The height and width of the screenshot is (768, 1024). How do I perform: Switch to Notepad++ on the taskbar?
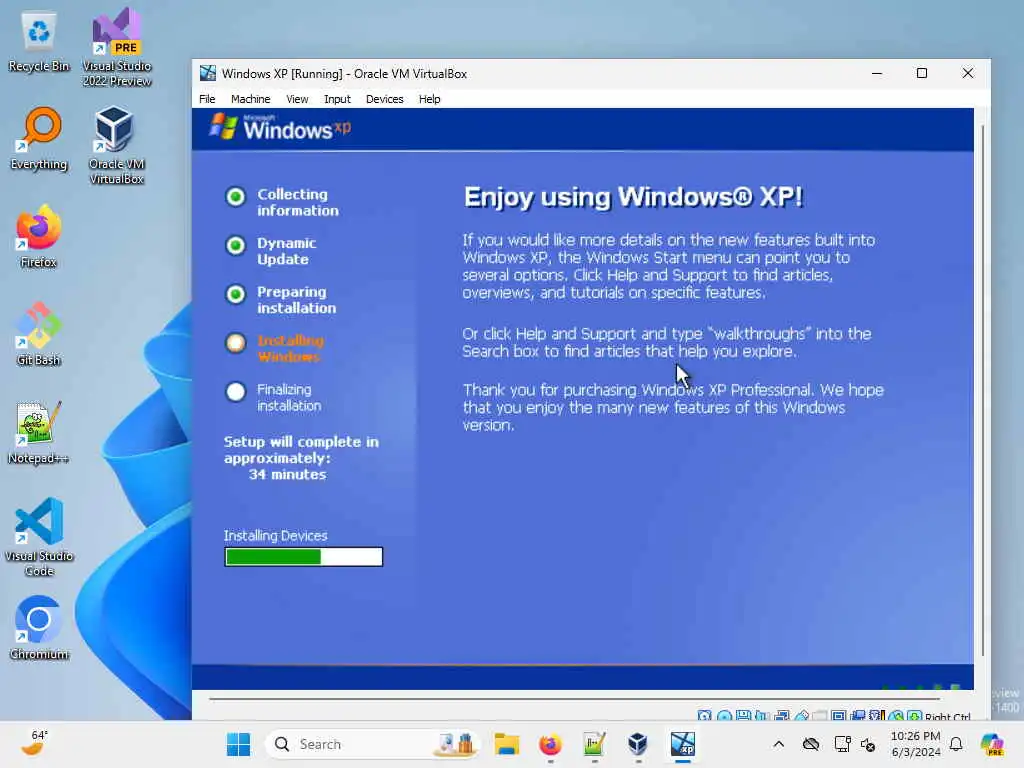pos(594,744)
